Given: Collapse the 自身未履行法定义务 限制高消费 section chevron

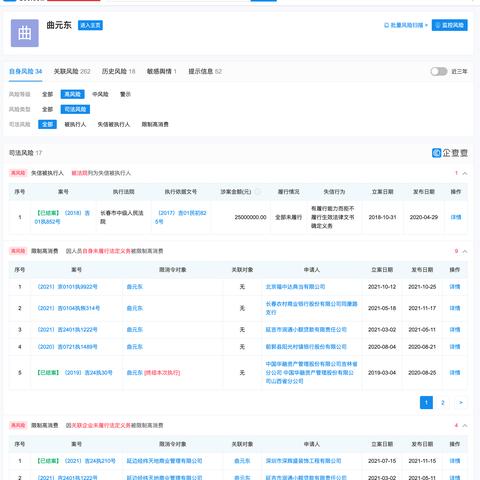Looking at the screenshot, I should pos(465,251).
